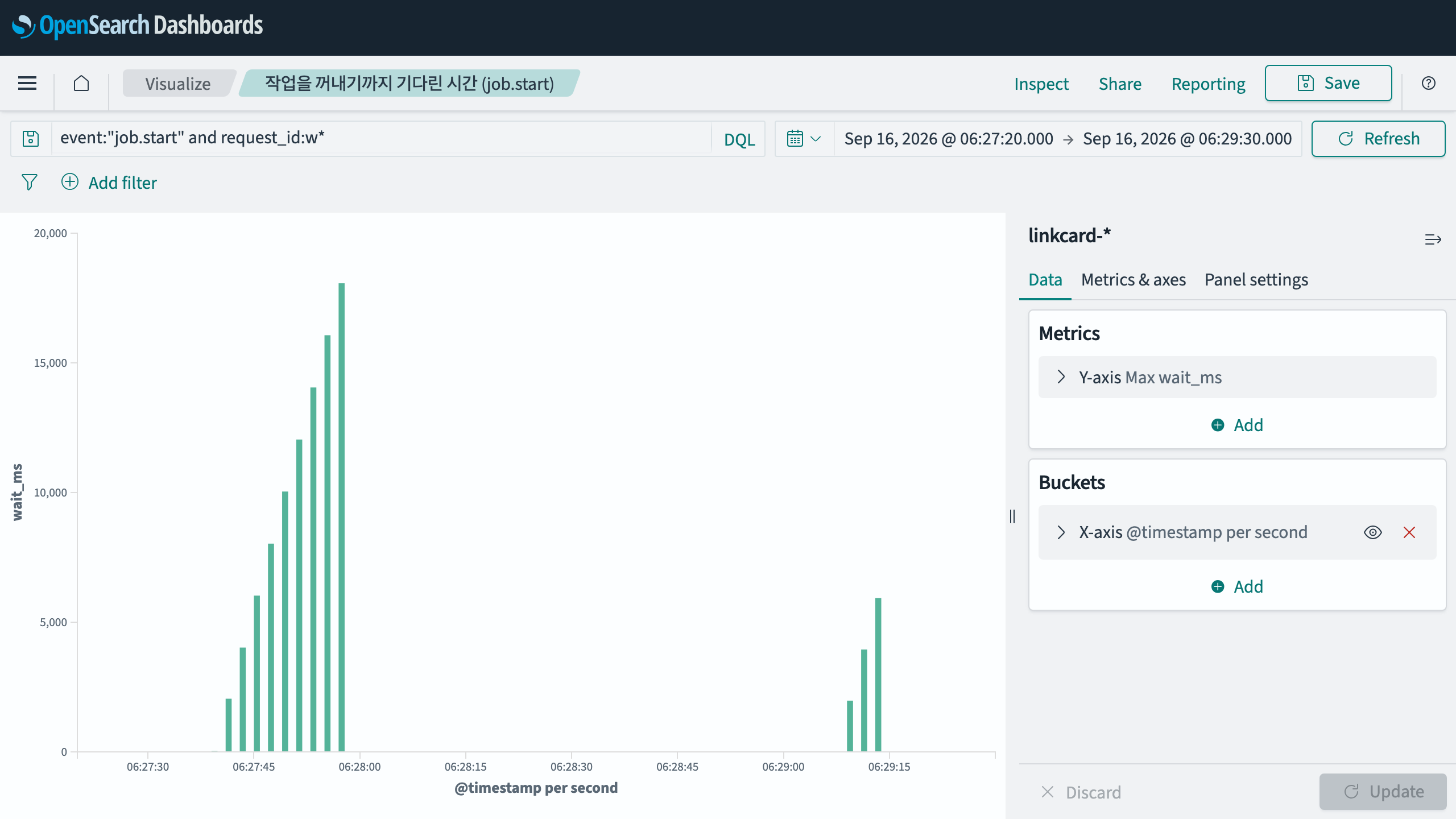Click the OpenSearch Dashboards logo

point(137,26)
